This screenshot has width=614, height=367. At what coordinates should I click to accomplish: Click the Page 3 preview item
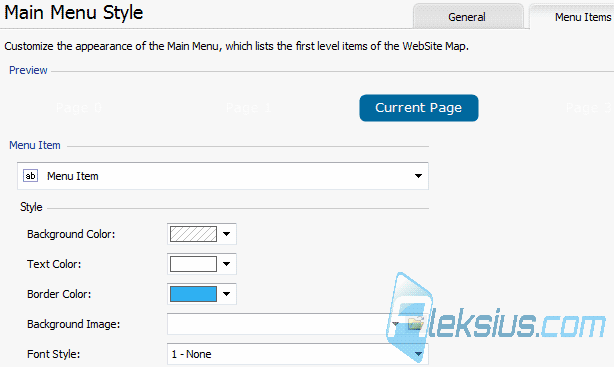pyautogui.click(x=589, y=108)
